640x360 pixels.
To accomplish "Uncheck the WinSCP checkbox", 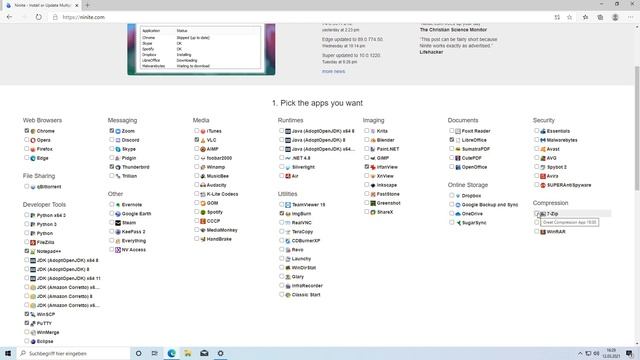I will [x=27, y=314].
